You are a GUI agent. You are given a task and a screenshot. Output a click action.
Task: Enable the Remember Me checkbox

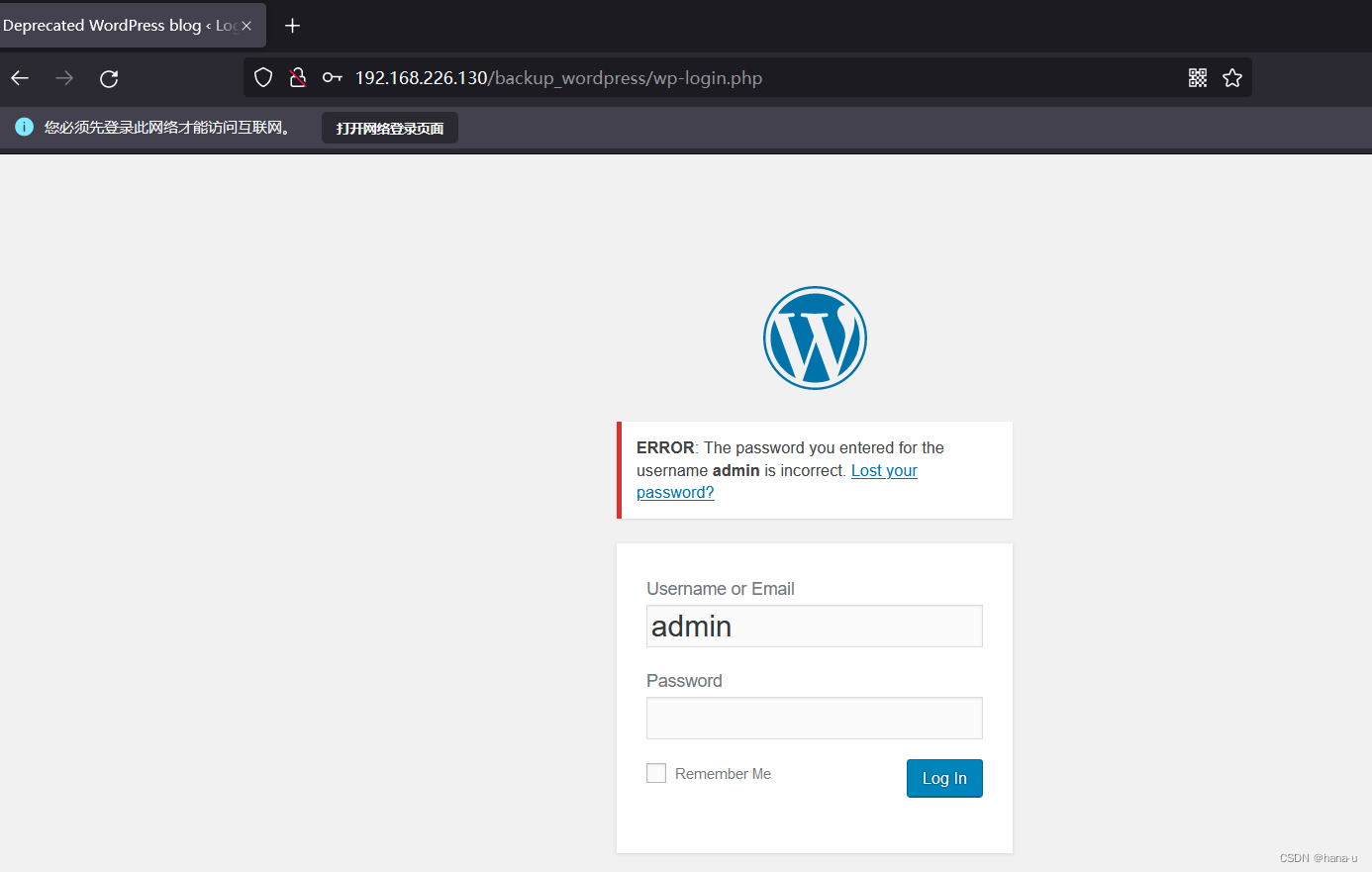point(656,773)
